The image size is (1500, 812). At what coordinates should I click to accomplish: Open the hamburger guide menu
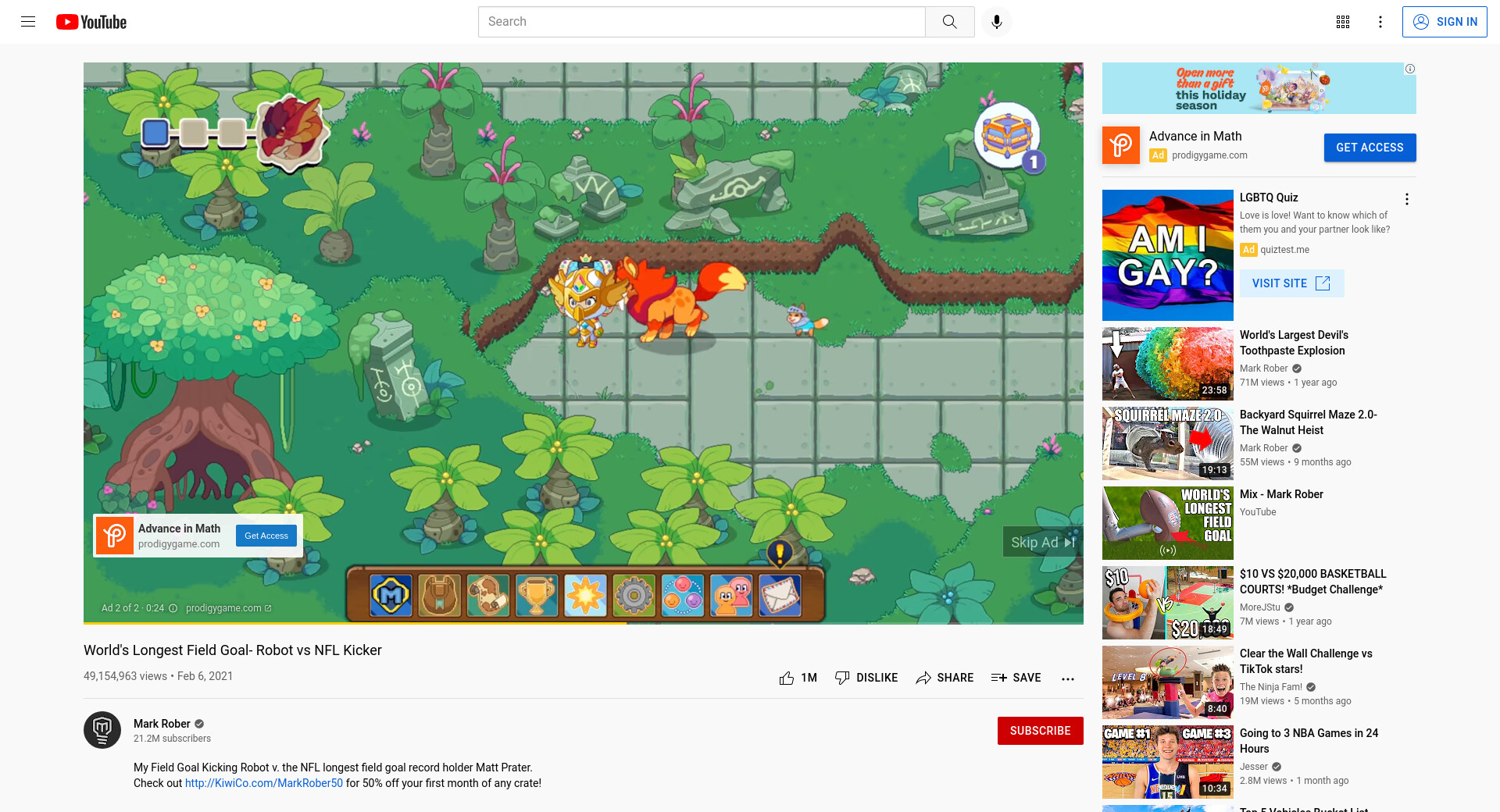[x=28, y=22]
